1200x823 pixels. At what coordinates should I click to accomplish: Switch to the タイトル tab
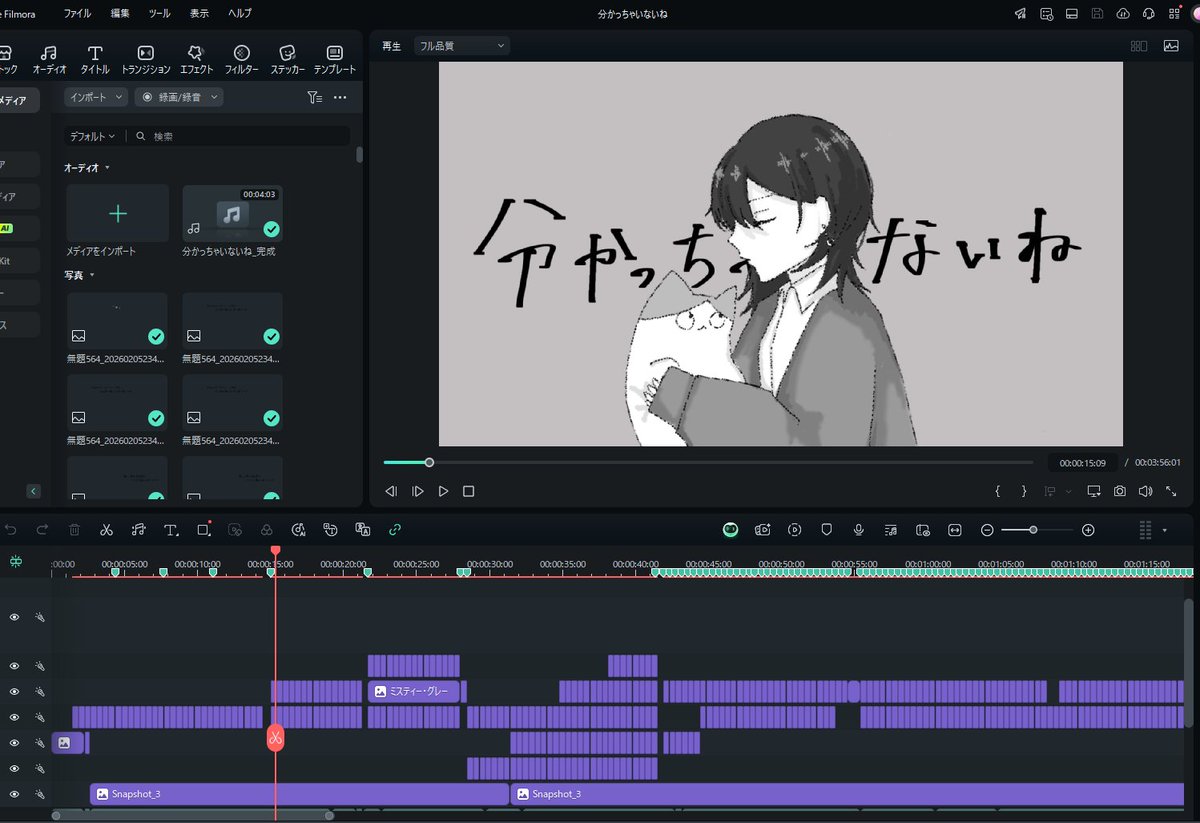point(95,60)
